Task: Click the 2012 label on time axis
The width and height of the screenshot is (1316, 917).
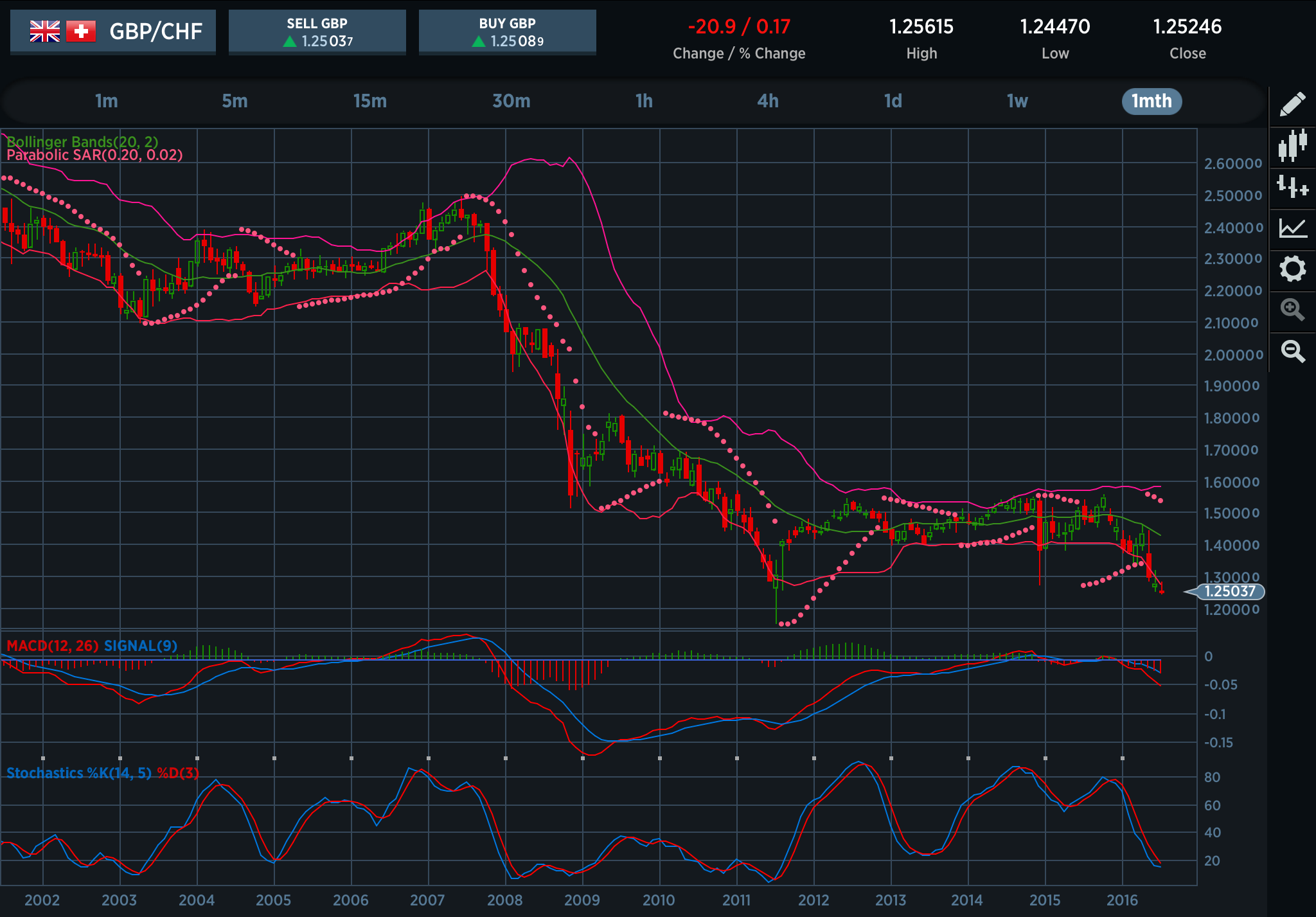Action: 814,900
